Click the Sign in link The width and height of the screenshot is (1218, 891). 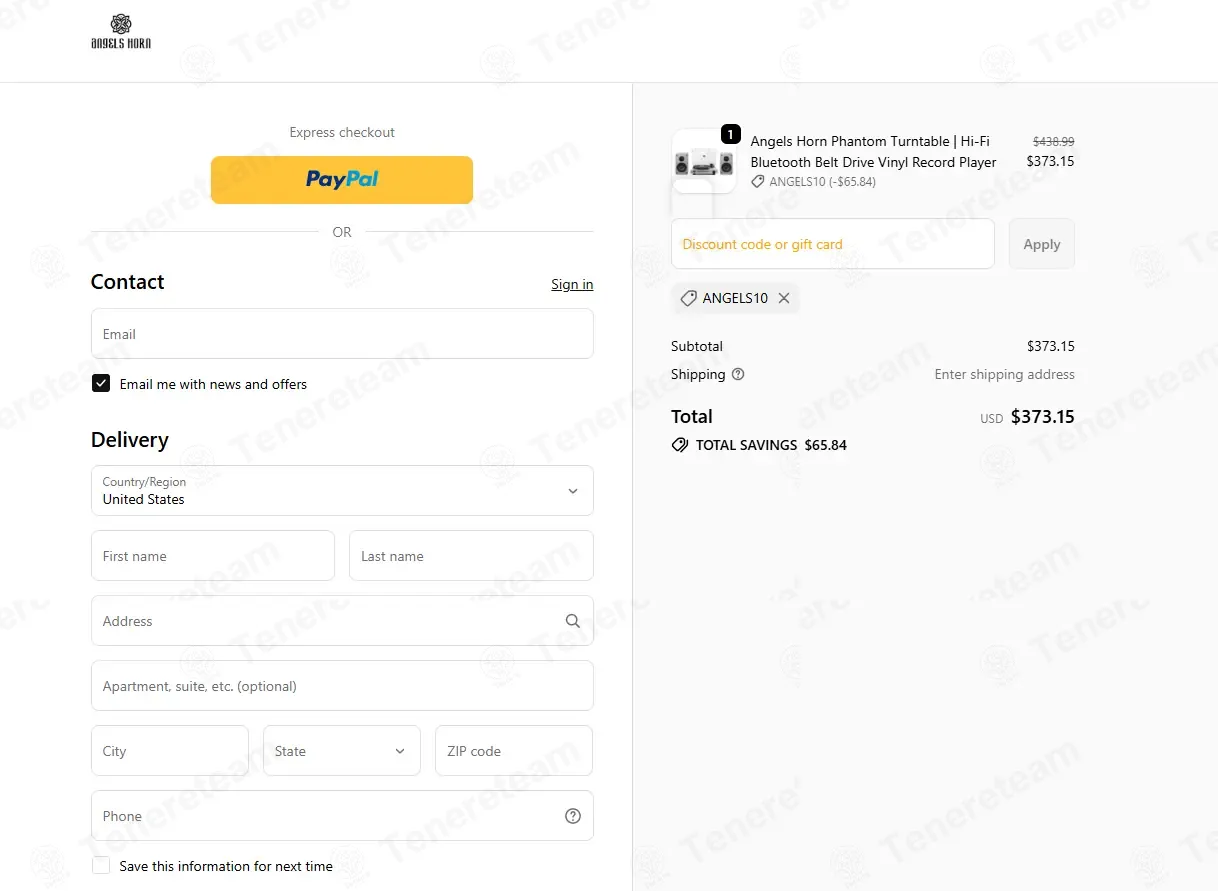coord(572,284)
